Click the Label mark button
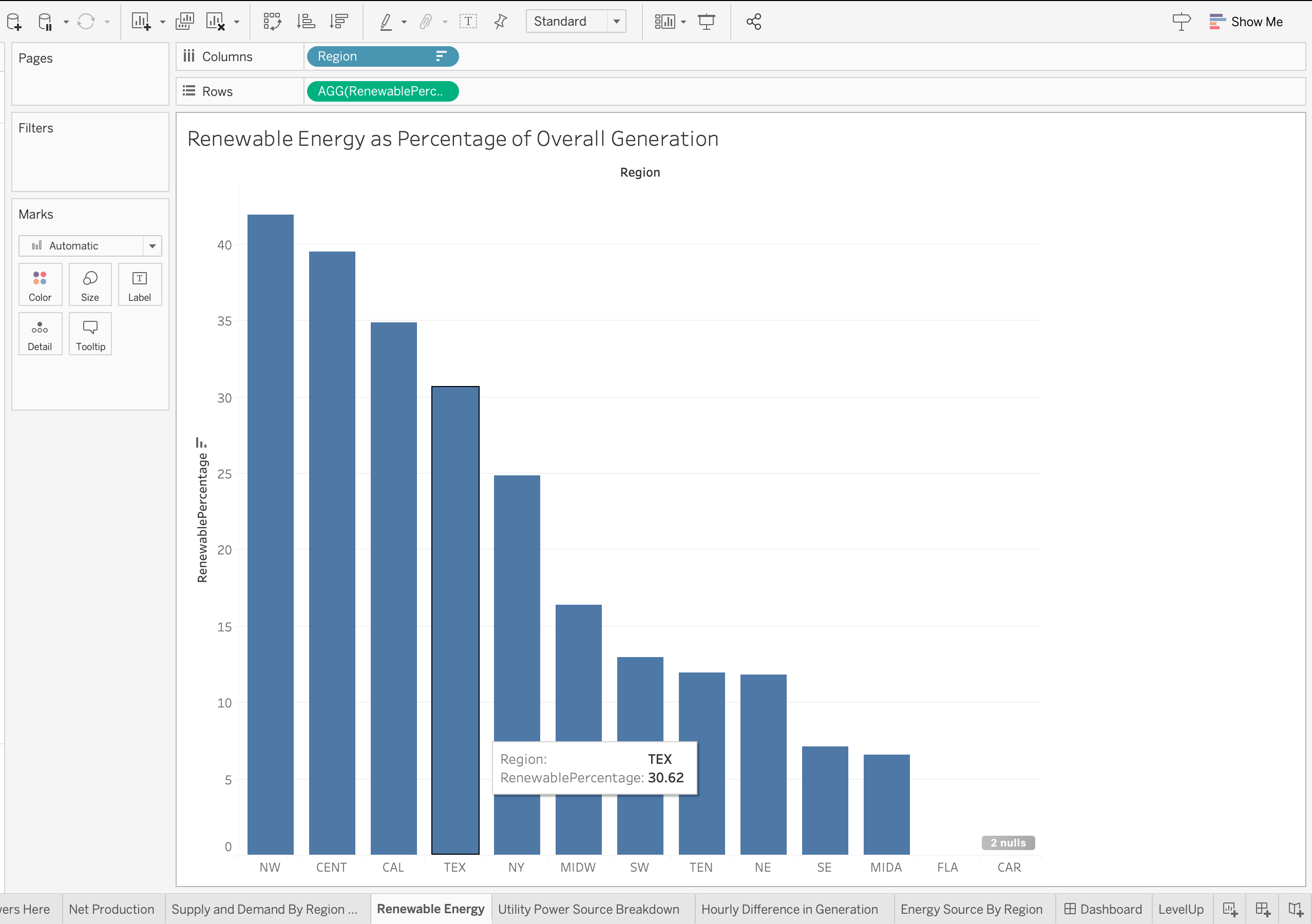1312x924 pixels. pos(140,285)
